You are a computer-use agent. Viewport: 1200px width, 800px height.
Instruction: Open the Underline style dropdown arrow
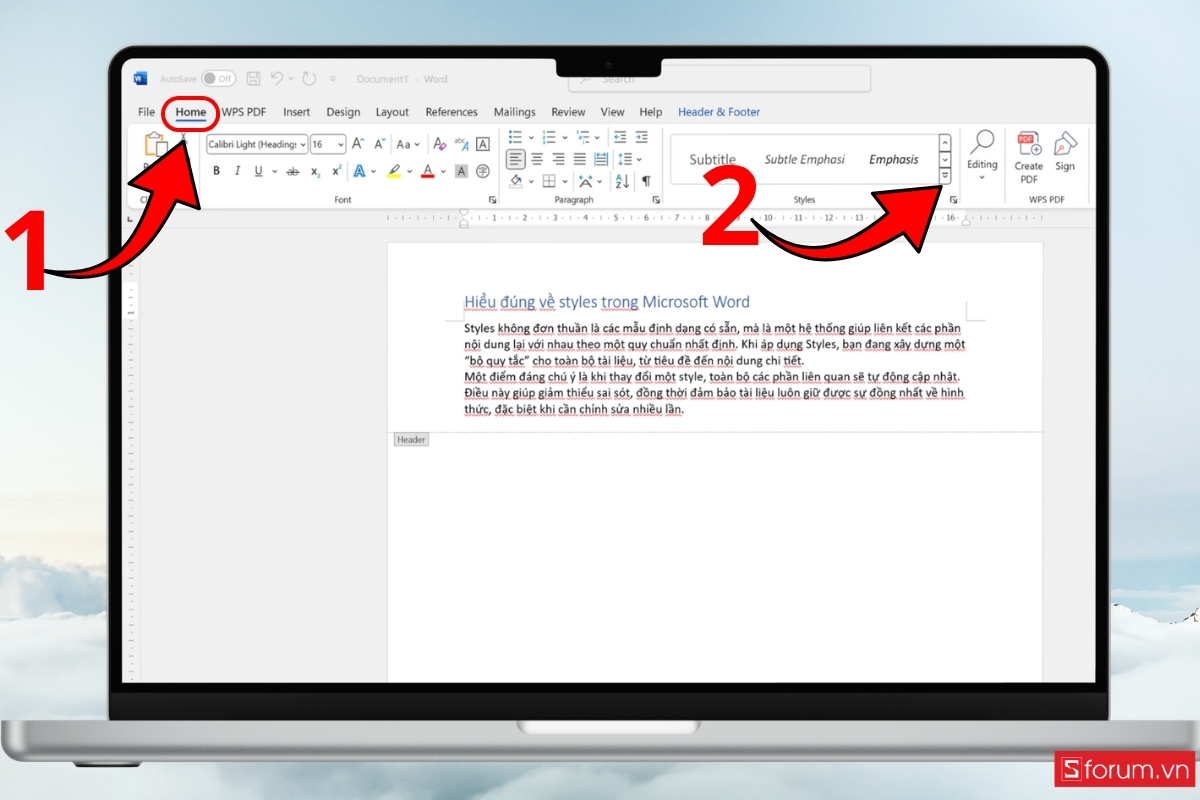click(x=273, y=172)
